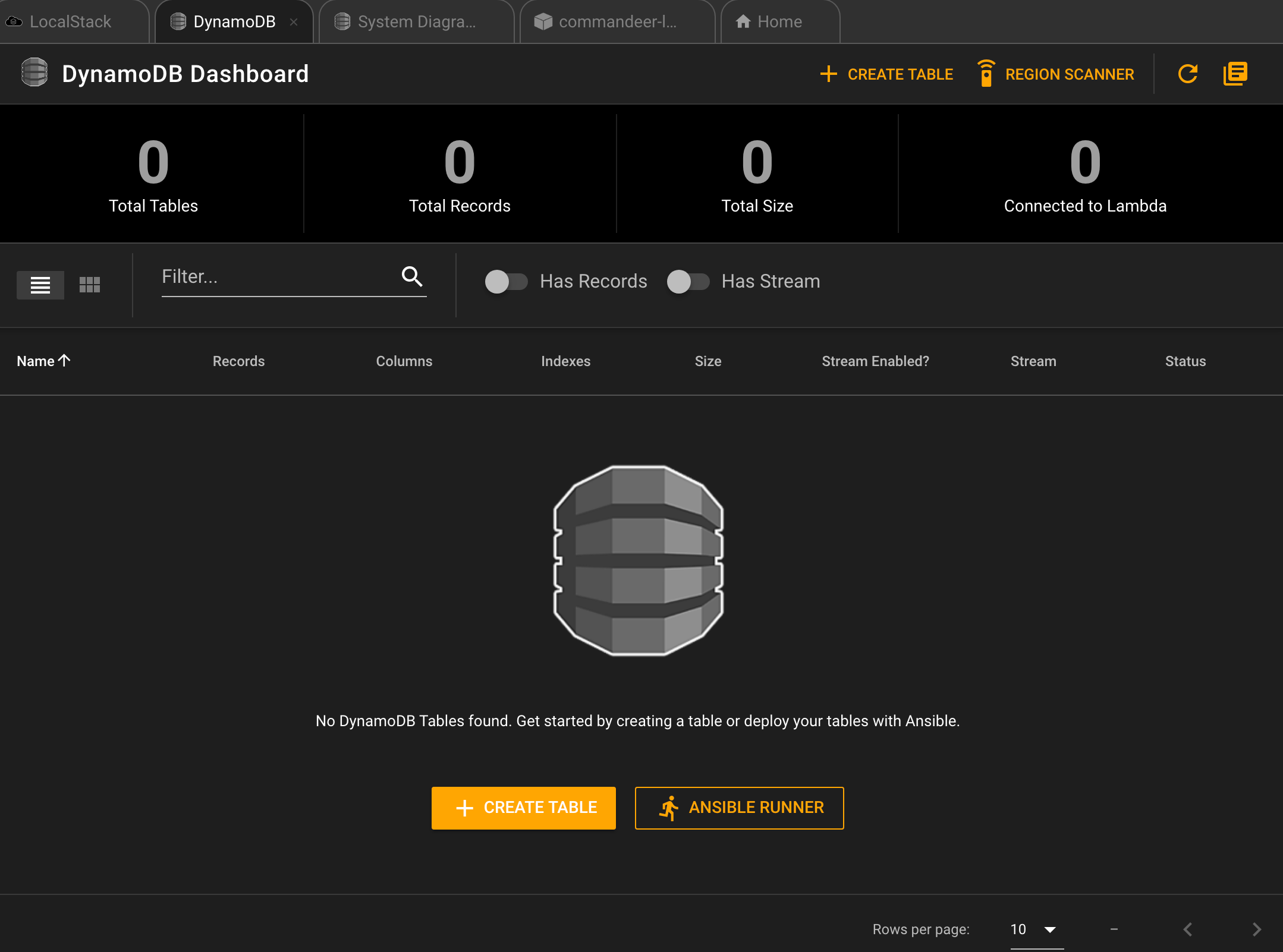The width and height of the screenshot is (1283, 952).
Task: Open the commandeer-l... tab
Action: [617, 22]
